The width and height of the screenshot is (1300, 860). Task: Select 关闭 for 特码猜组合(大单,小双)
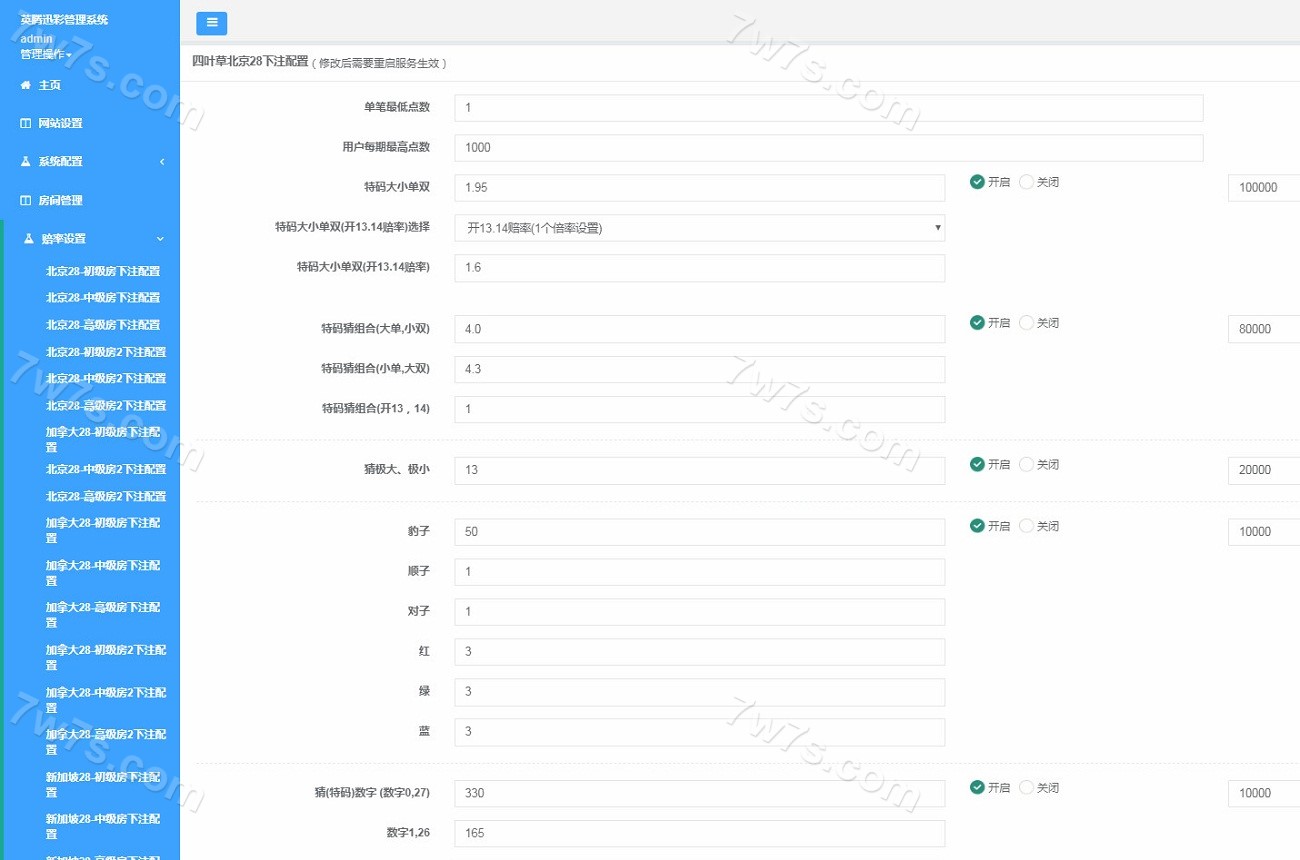point(1026,323)
